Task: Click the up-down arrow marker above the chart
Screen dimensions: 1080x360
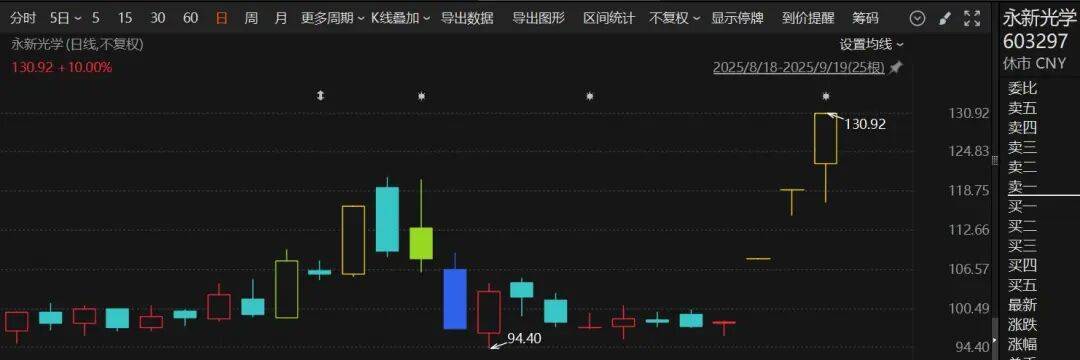Action: [320, 96]
